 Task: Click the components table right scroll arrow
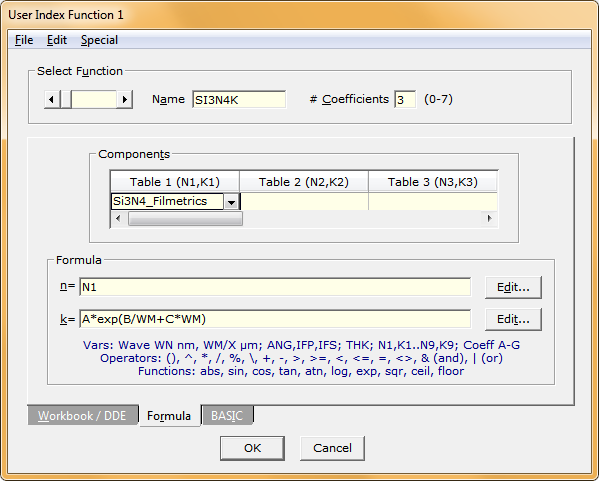click(489, 219)
